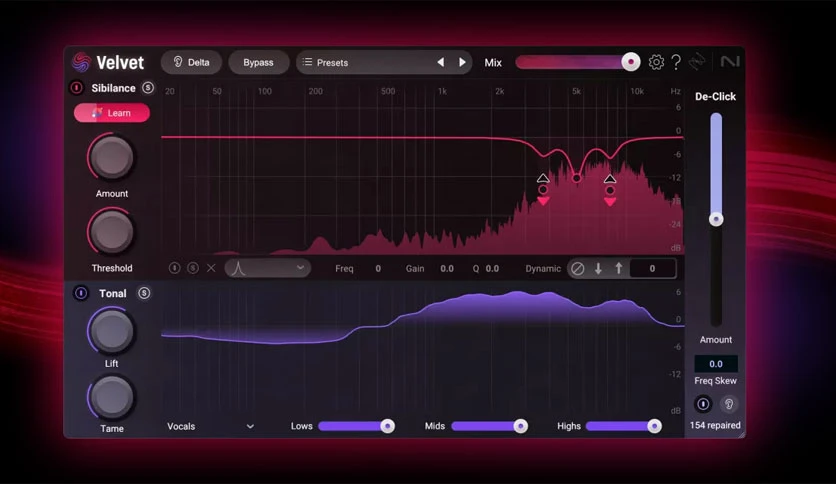Solo the selected EQ band
The width and height of the screenshot is (836, 484).
click(x=193, y=268)
